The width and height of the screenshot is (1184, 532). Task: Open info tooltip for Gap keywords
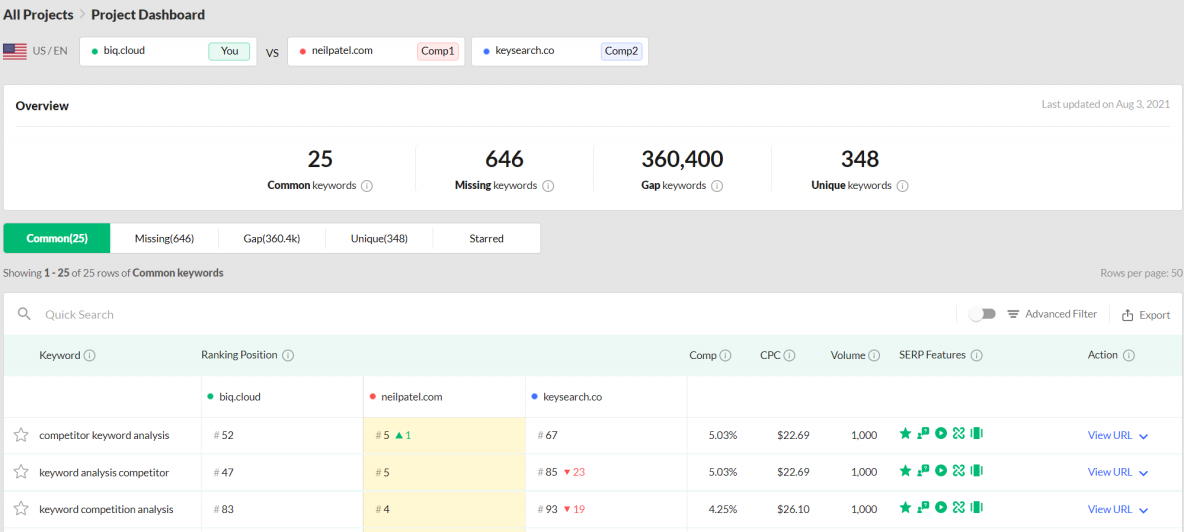pos(717,186)
